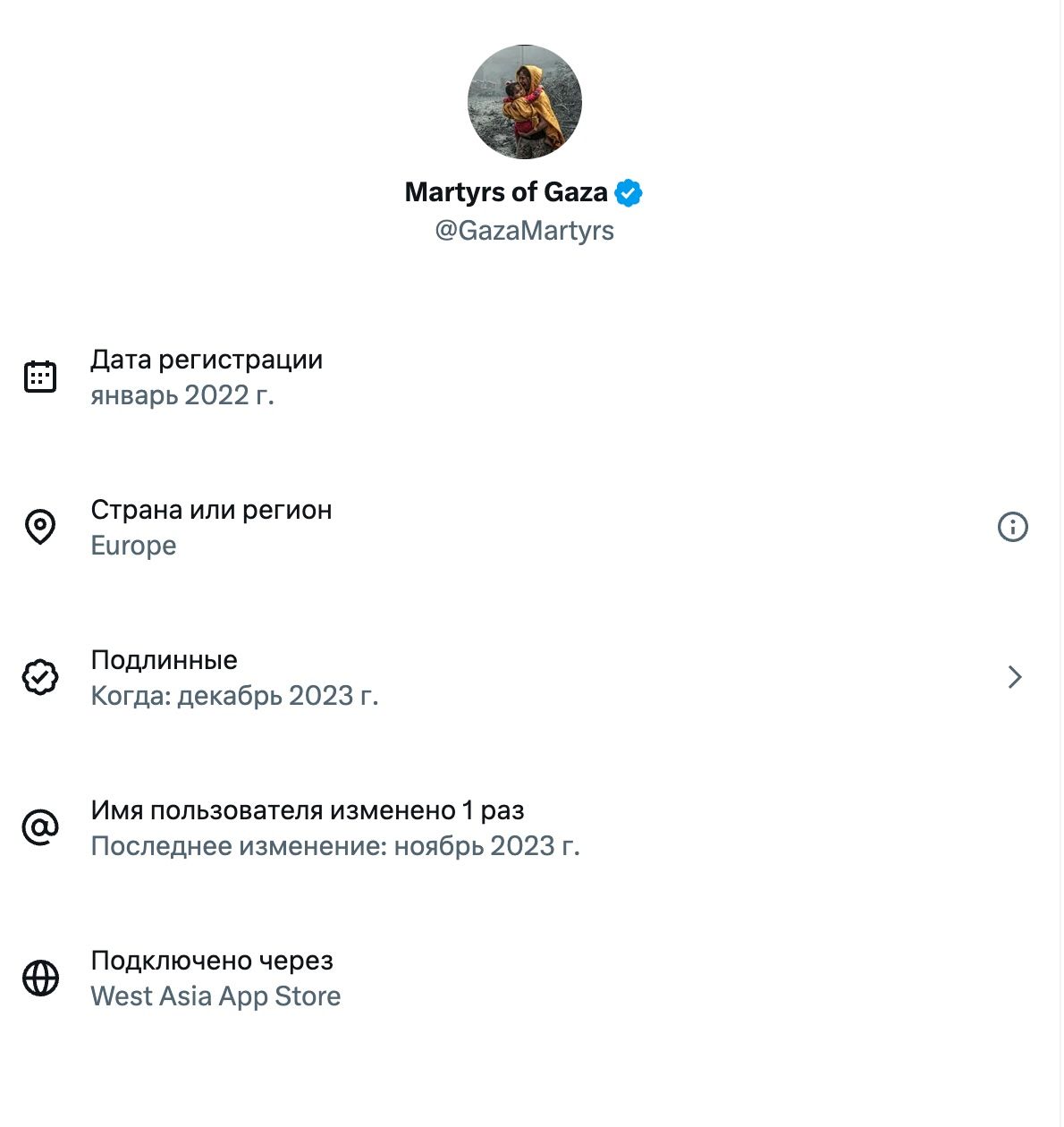The image size is (1064, 1127).
Task: Click Когда: декабрь 2023 г. text
Action: pyautogui.click(x=235, y=696)
